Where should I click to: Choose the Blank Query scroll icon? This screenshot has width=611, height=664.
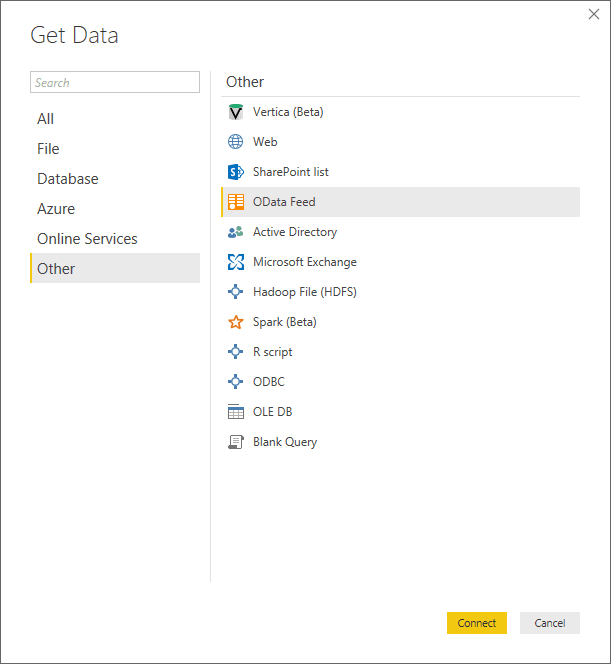click(235, 442)
